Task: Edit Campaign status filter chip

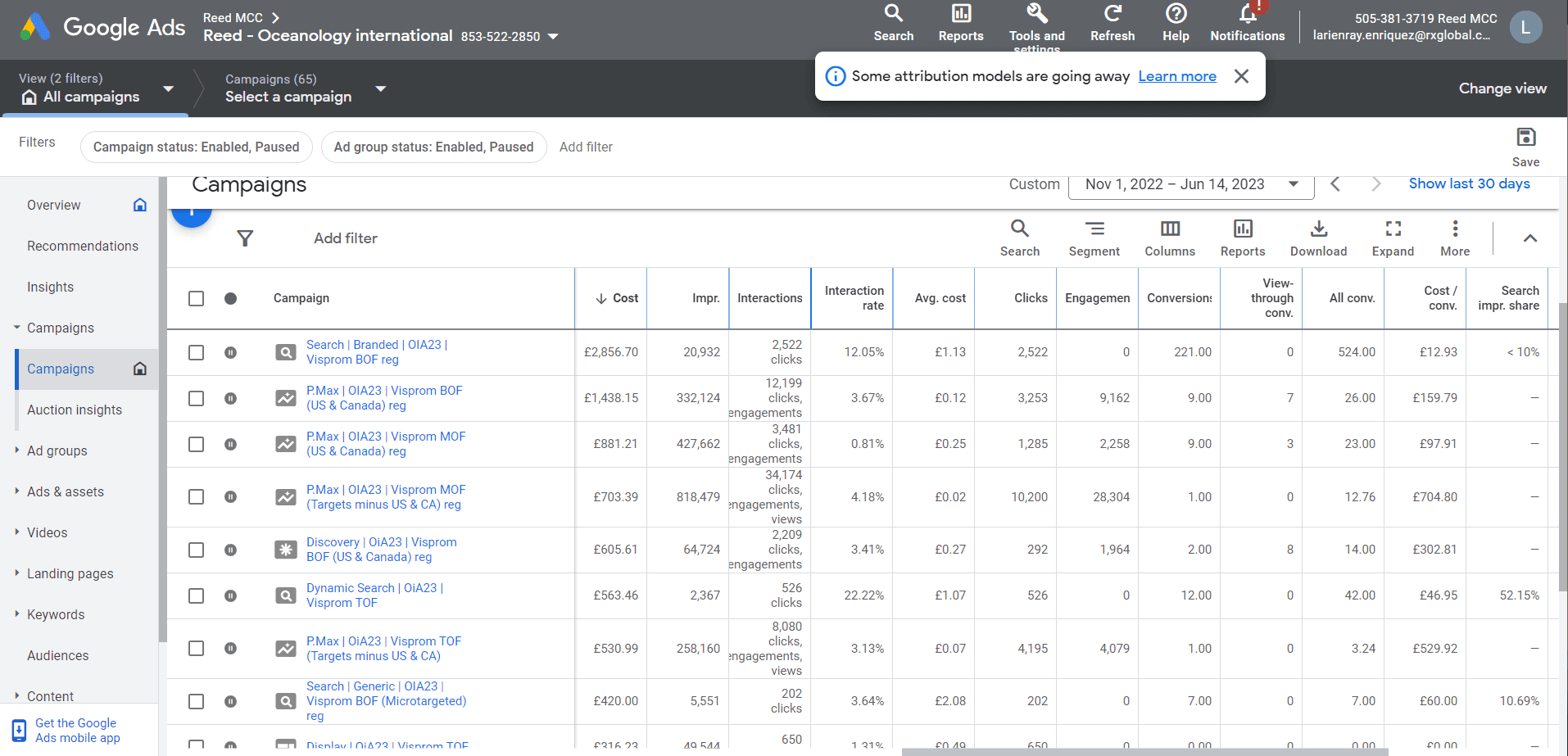Action: (197, 147)
